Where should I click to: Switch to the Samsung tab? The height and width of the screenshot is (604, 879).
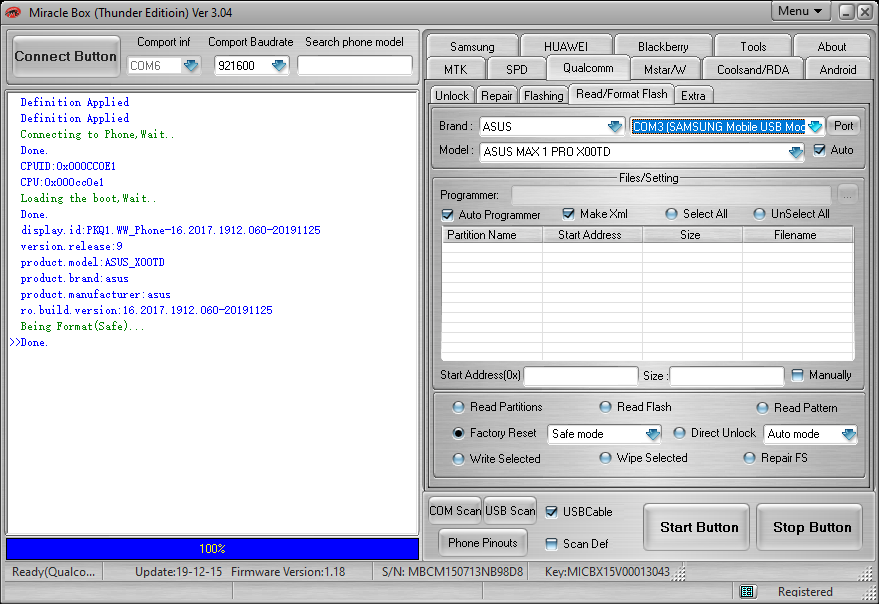(x=472, y=47)
